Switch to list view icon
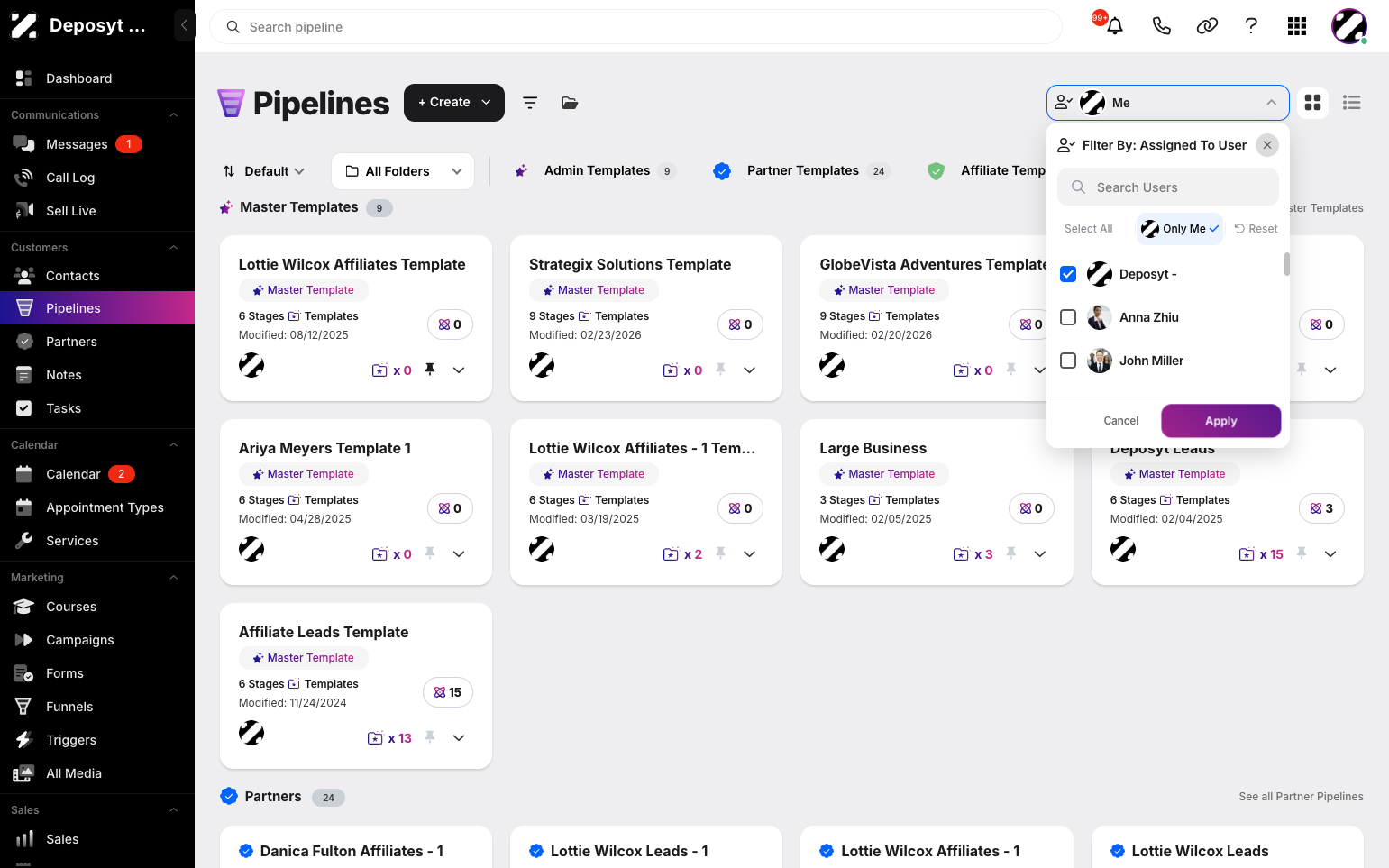Screen dimensions: 1389x868 (1351, 103)
